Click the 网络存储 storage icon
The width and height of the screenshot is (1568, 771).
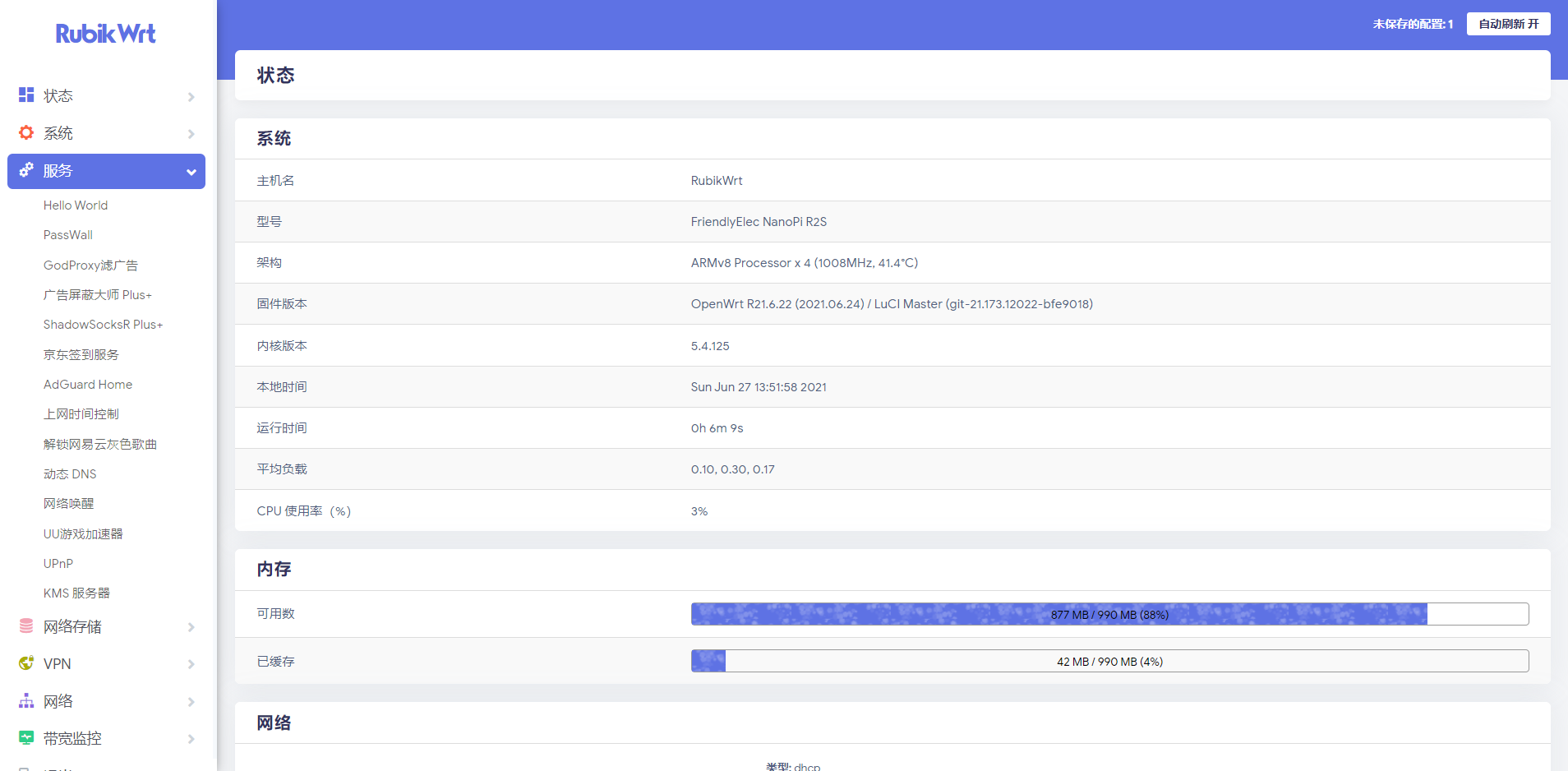click(x=25, y=626)
